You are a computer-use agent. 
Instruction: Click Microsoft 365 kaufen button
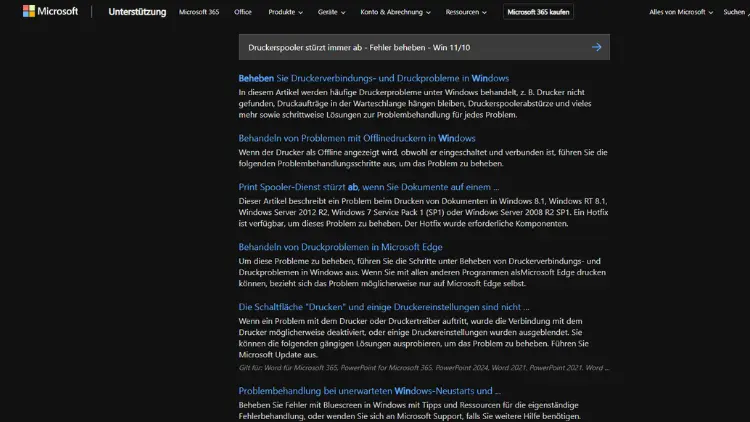[x=538, y=12]
